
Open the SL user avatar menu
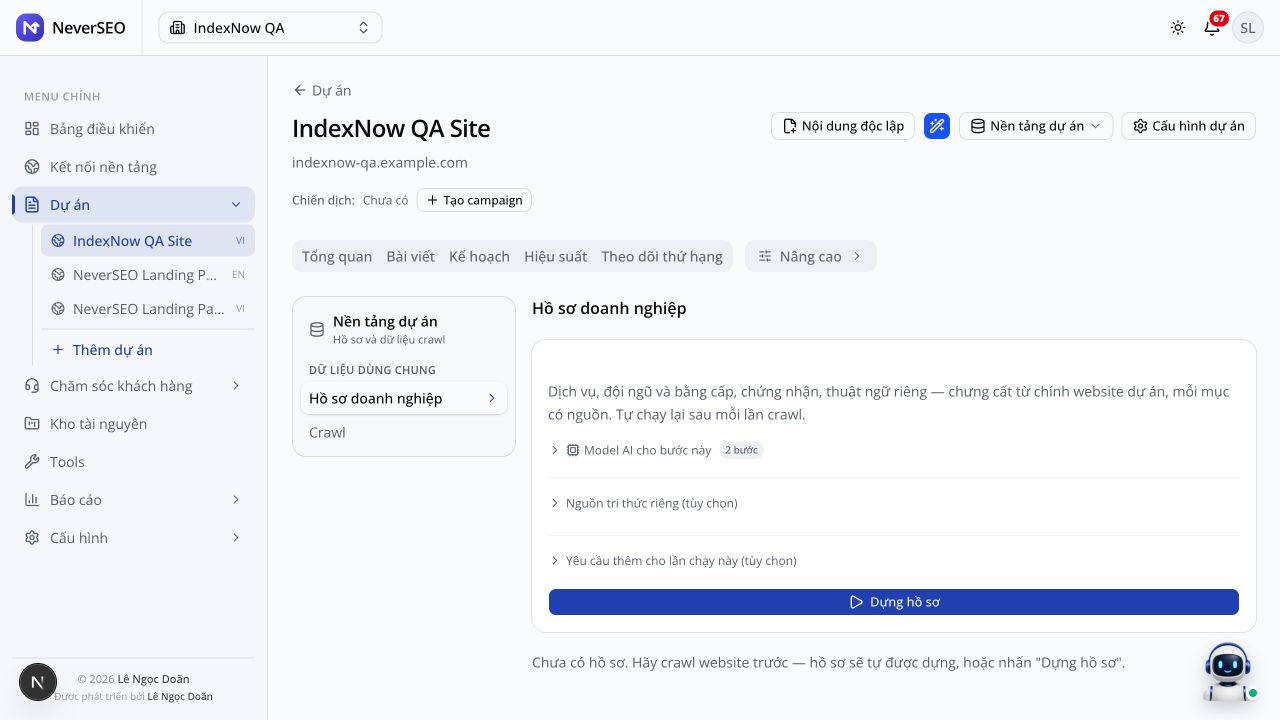1247,28
